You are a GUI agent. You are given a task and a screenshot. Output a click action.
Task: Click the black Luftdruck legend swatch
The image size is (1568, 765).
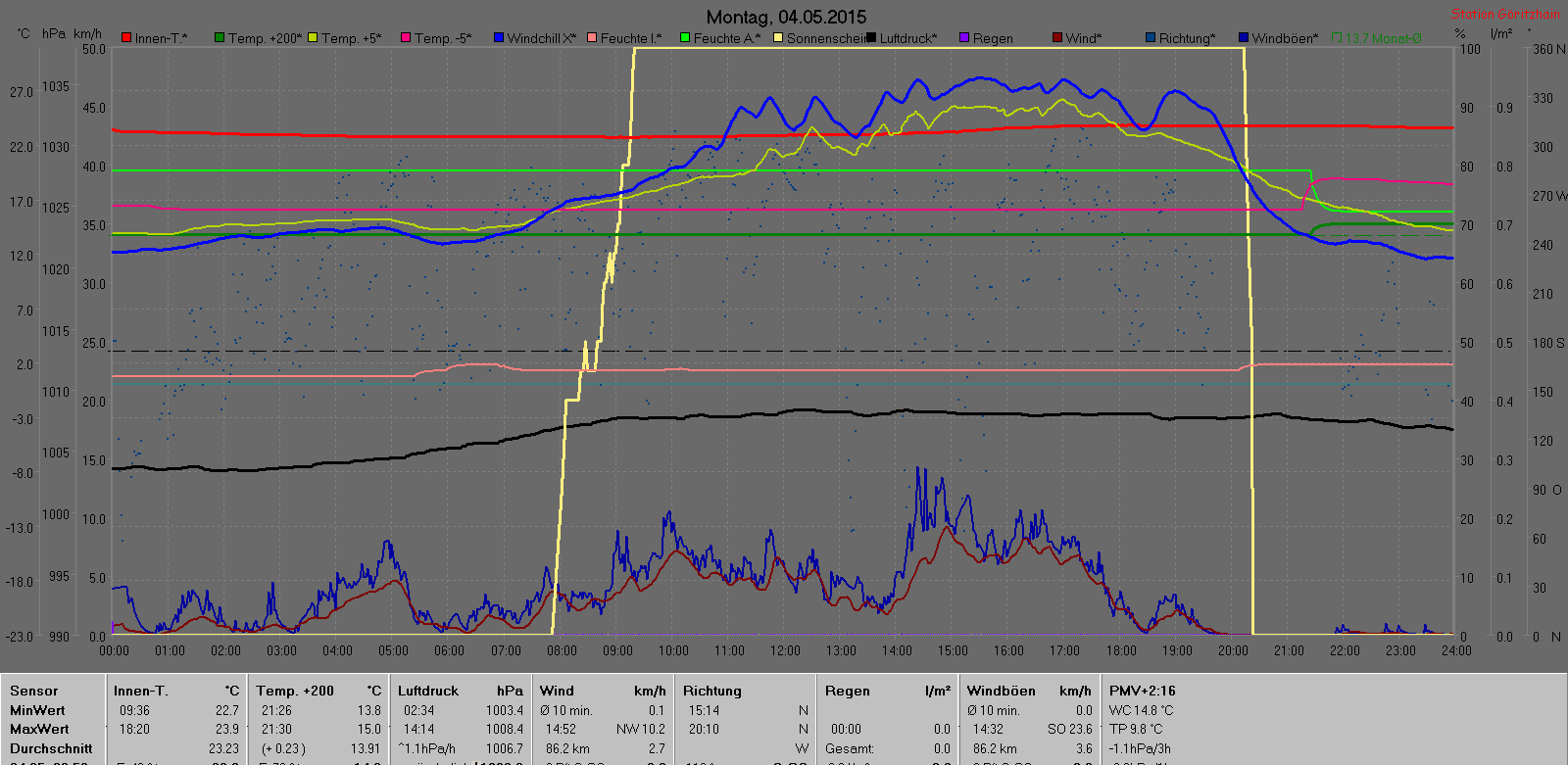click(871, 38)
